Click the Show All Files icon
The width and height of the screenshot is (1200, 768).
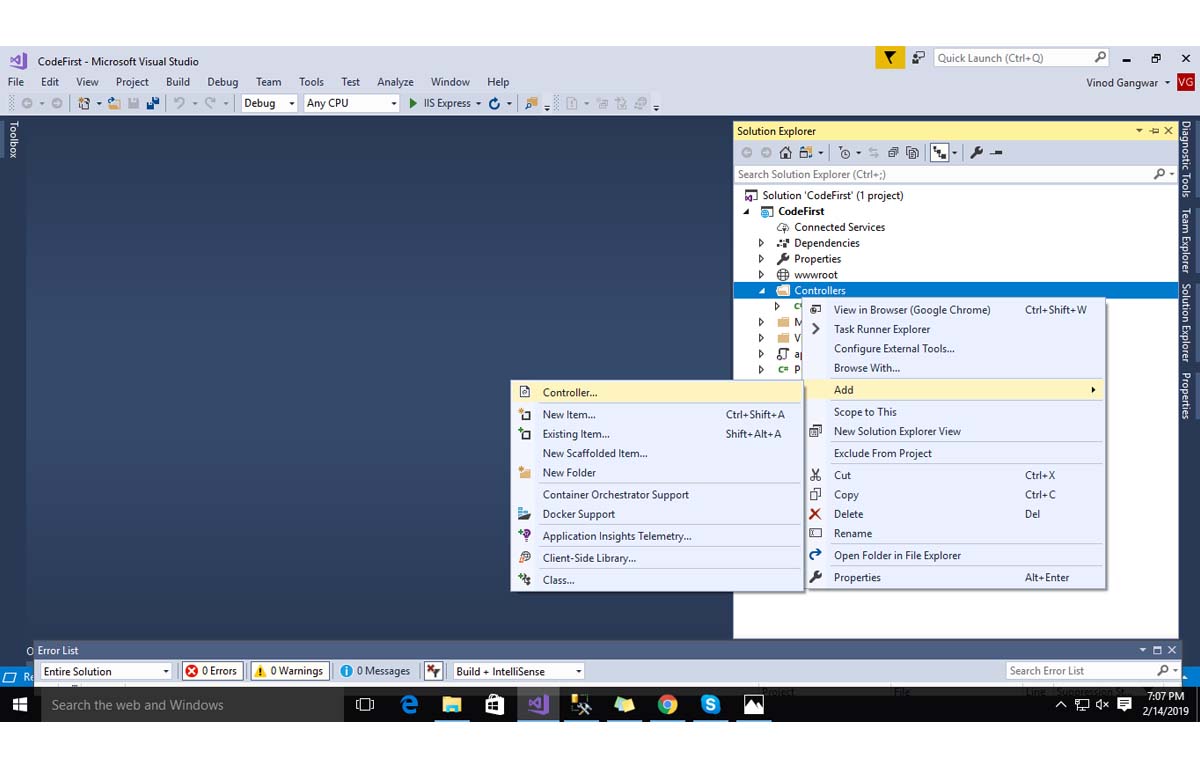pos(912,153)
